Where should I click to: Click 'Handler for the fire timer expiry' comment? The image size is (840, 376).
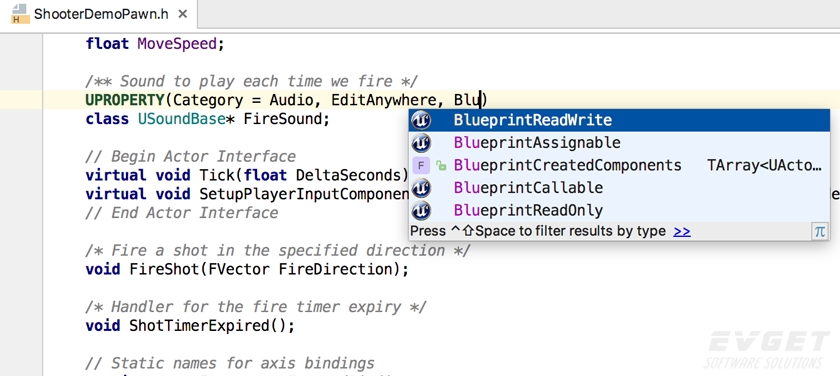click(256, 307)
